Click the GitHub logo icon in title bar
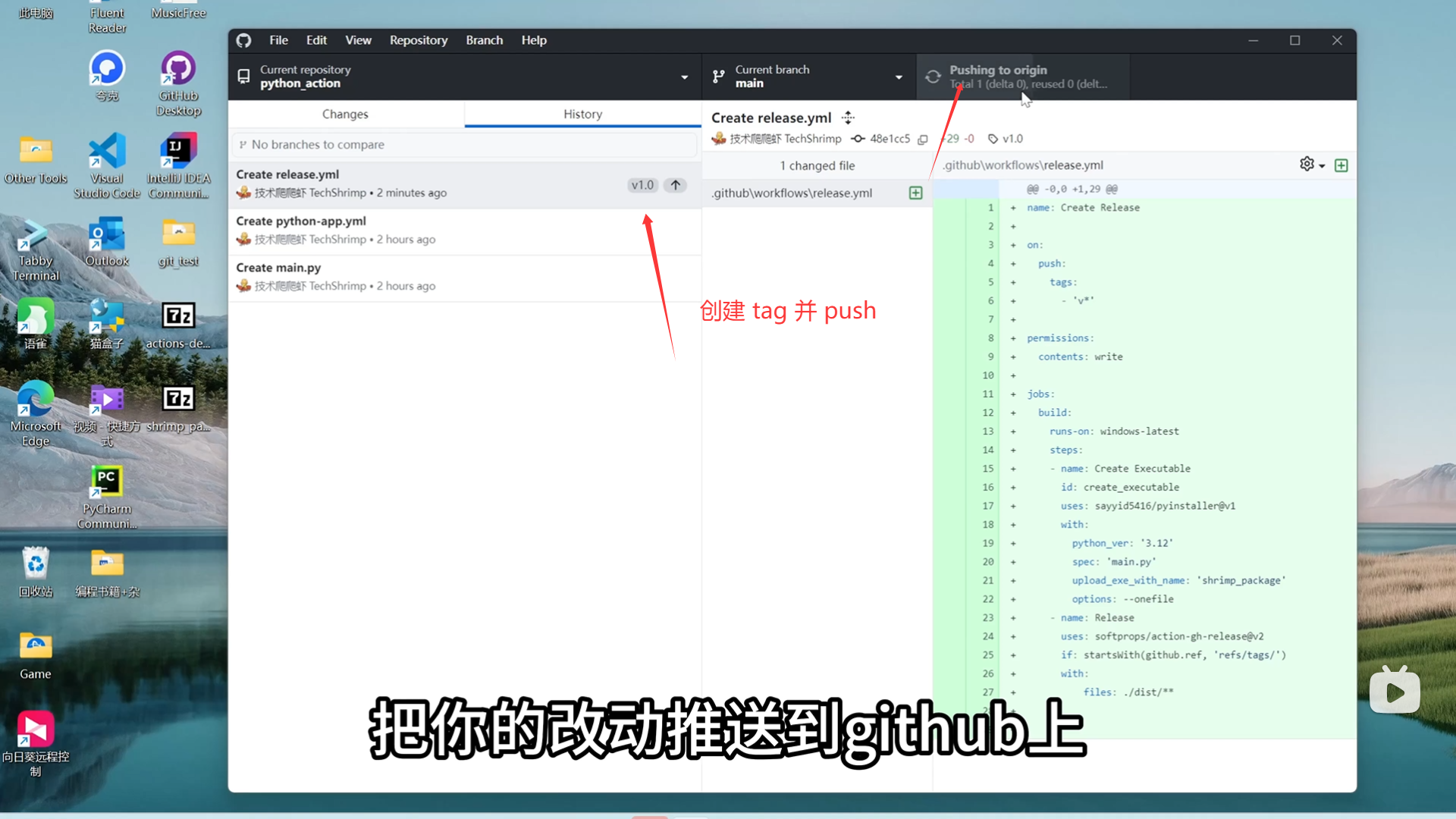Image resolution: width=1456 pixels, height=819 pixels. 243,40
